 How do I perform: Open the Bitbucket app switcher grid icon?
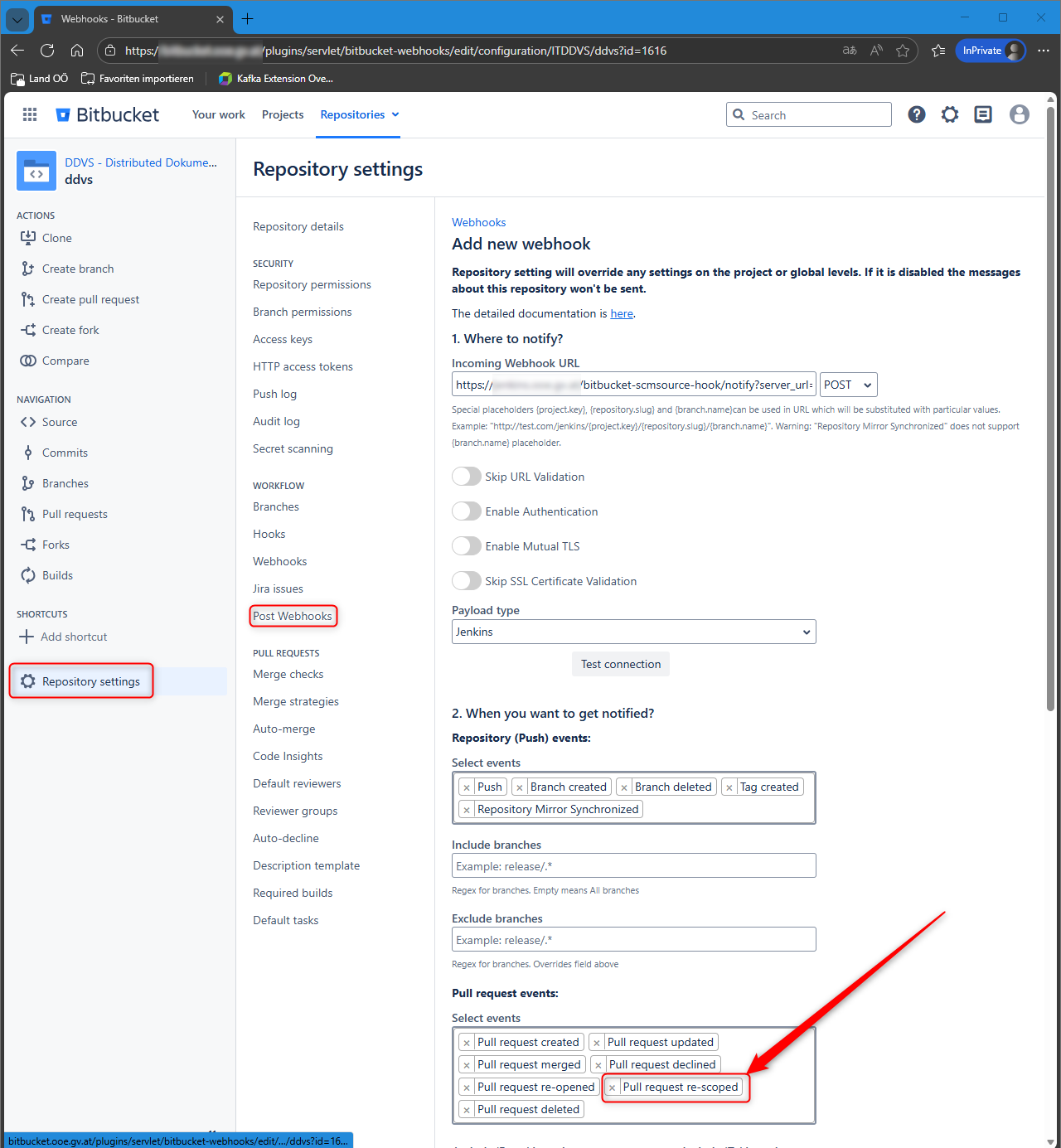click(30, 114)
